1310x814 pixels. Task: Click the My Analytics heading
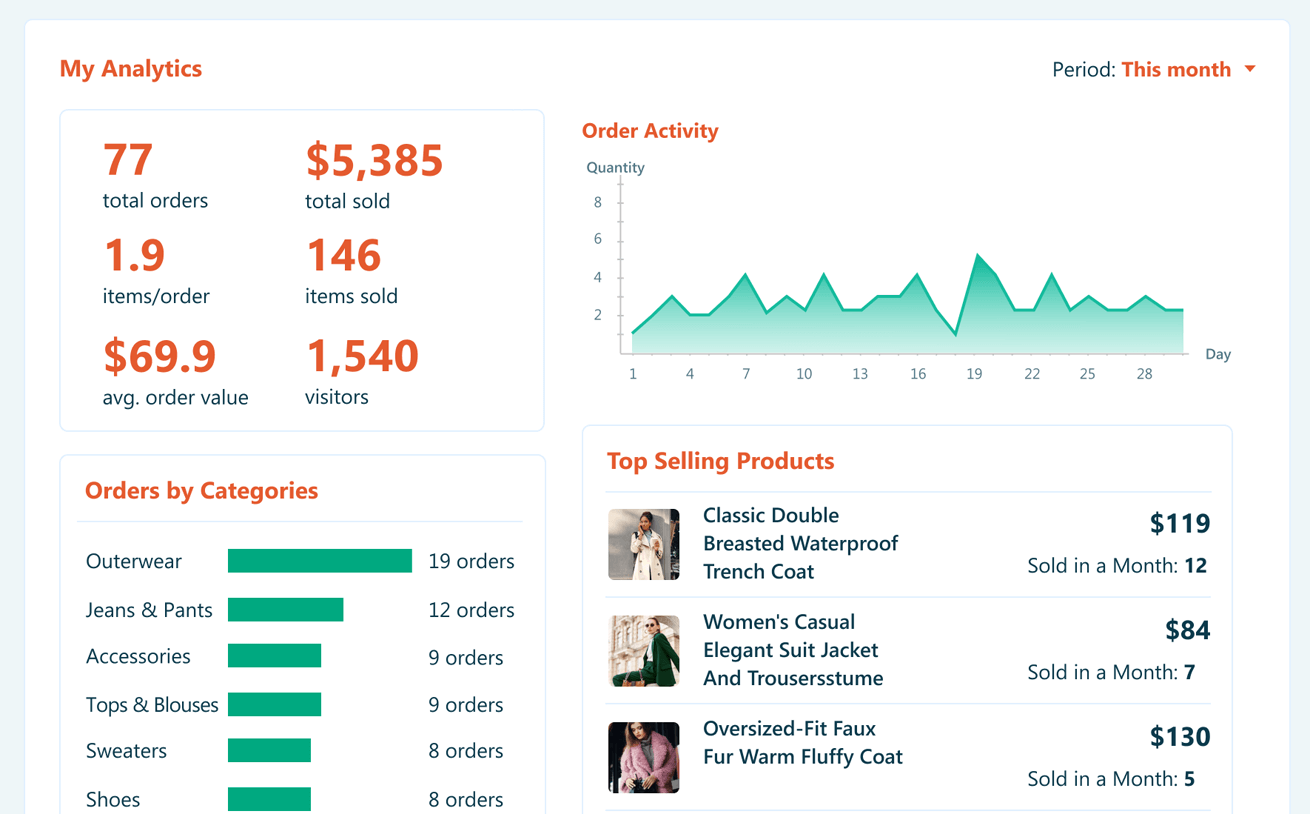[x=131, y=68]
